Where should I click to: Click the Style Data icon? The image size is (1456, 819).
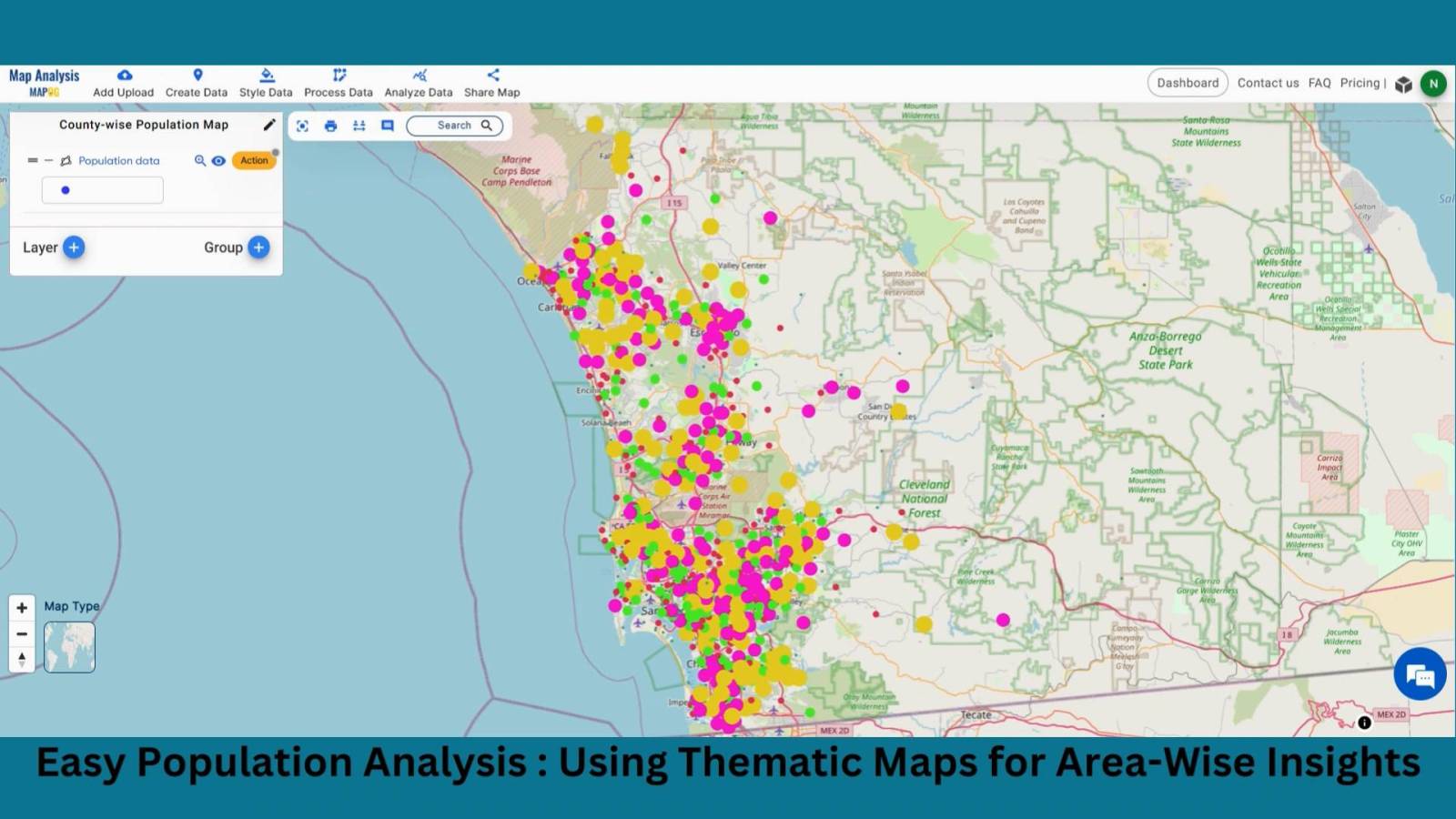tap(266, 82)
